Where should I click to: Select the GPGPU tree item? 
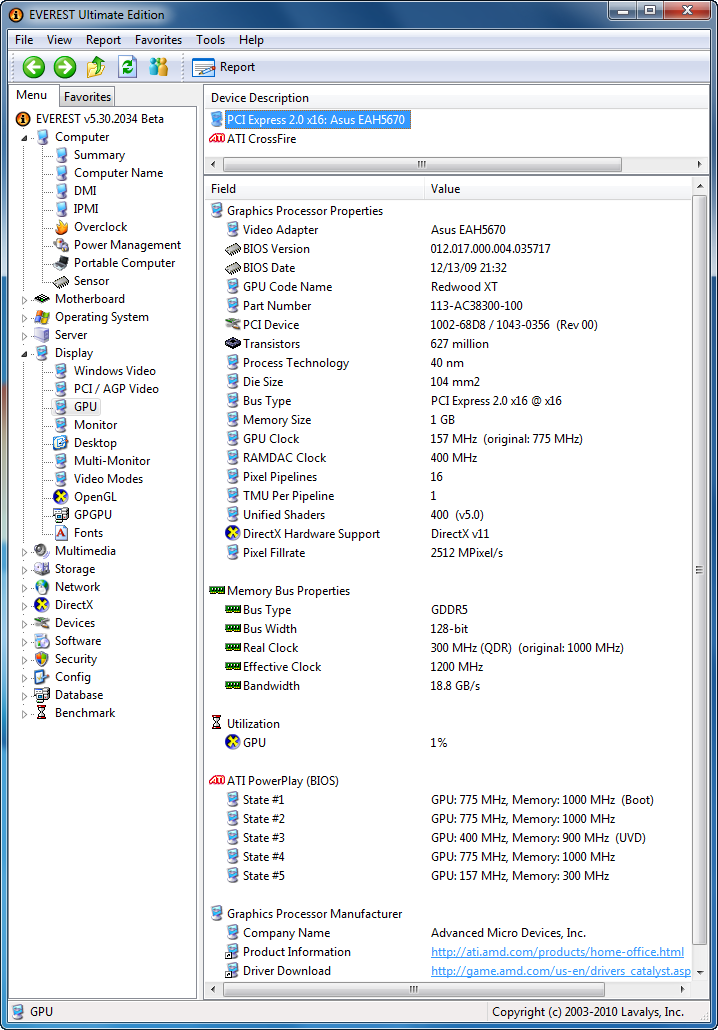click(x=93, y=515)
